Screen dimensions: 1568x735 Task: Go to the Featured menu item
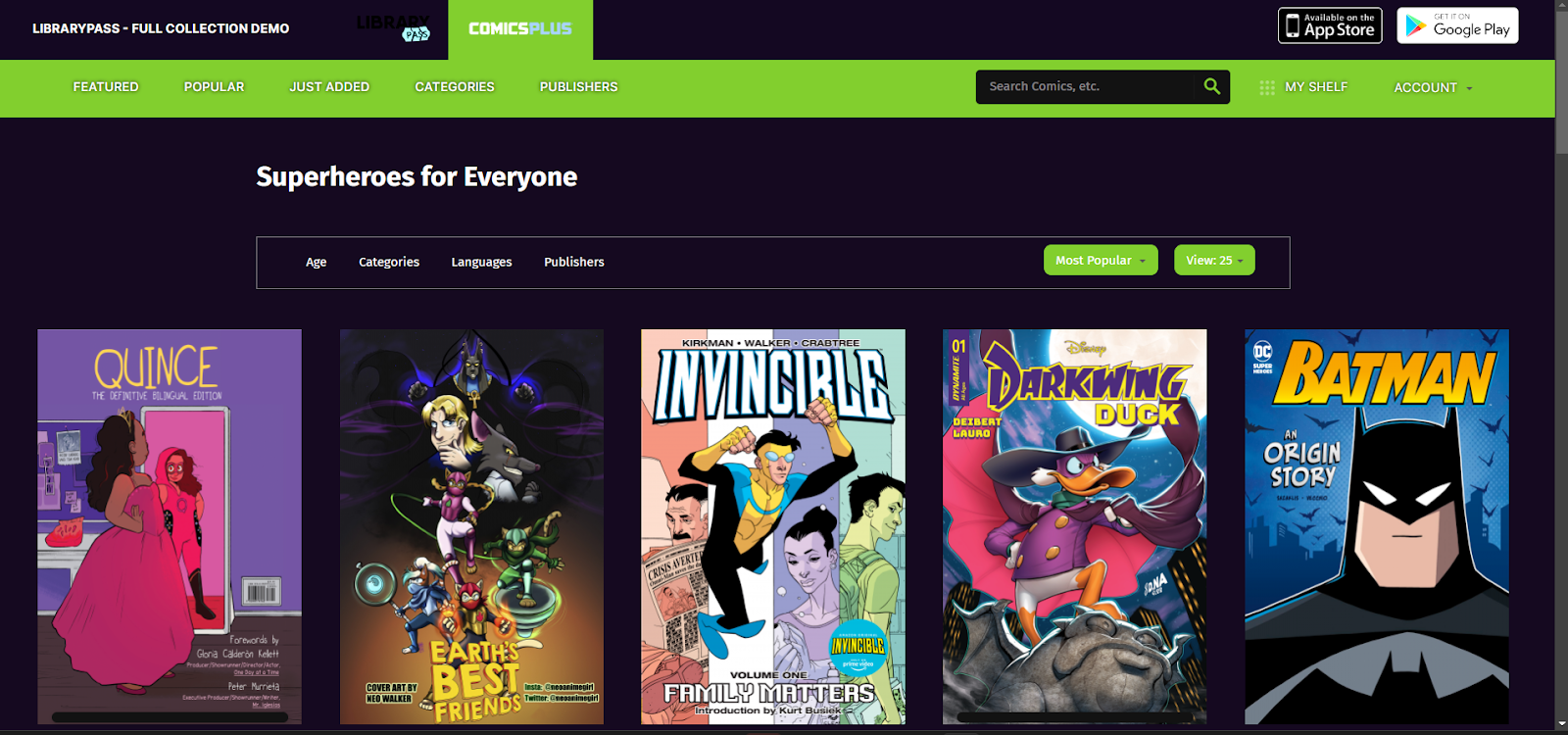point(106,87)
